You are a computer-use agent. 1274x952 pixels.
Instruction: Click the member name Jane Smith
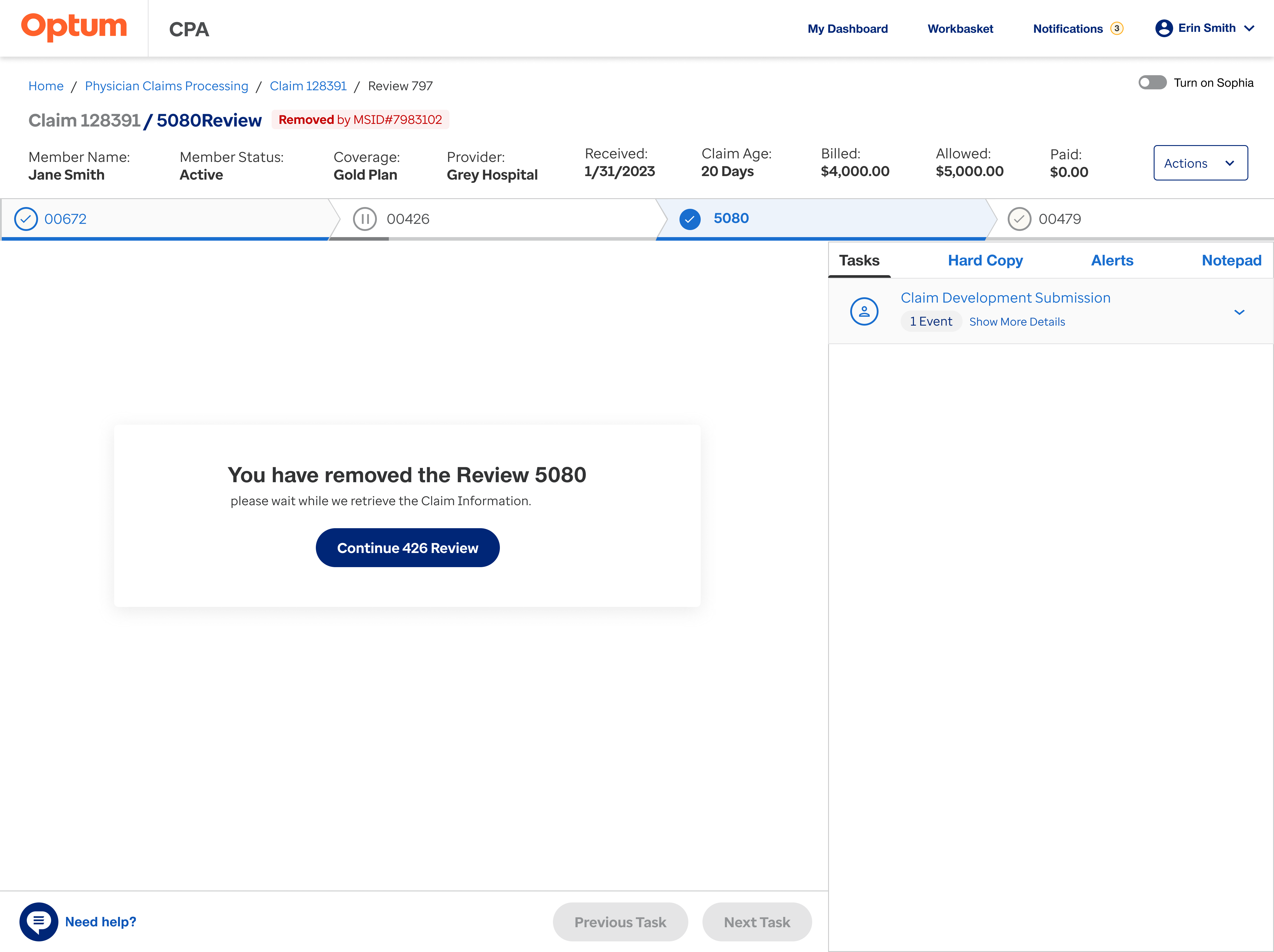tap(66, 175)
